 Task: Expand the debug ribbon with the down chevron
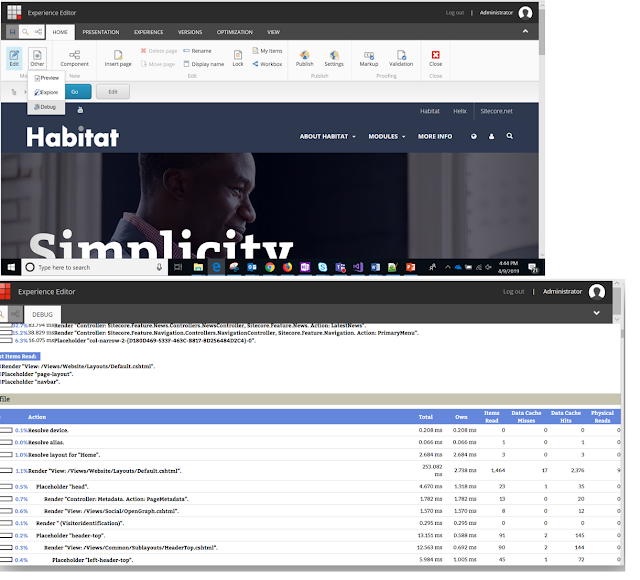(596, 313)
